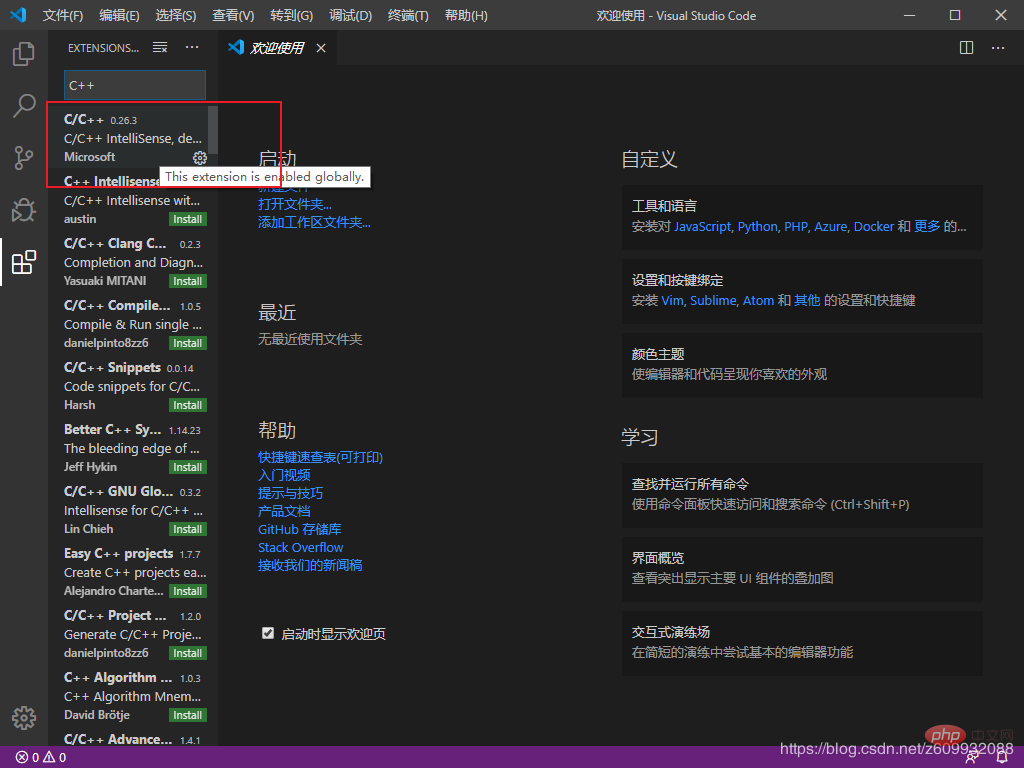Open the 帮助(H) menu
1024x768 pixels.
pyautogui.click(x=466, y=15)
